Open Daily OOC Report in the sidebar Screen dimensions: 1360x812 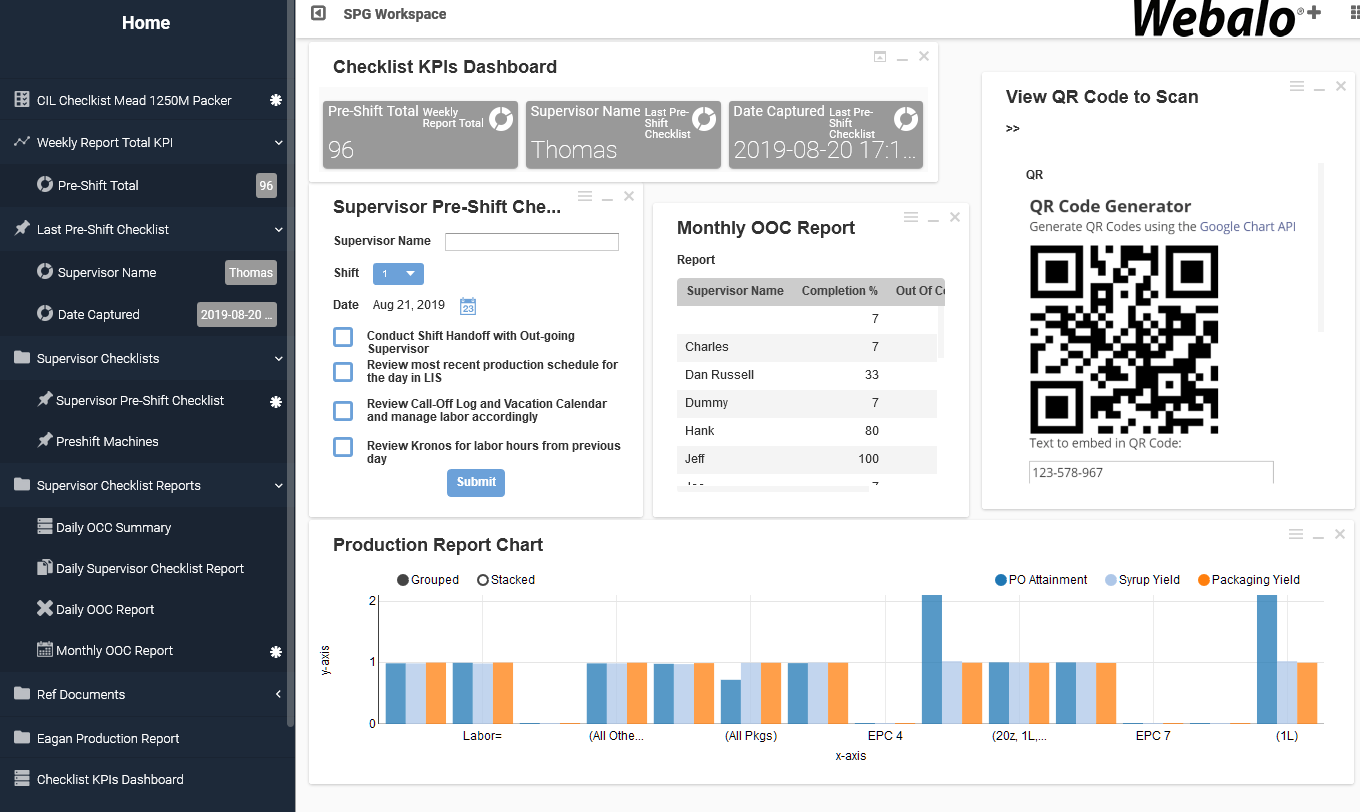tap(105, 610)
